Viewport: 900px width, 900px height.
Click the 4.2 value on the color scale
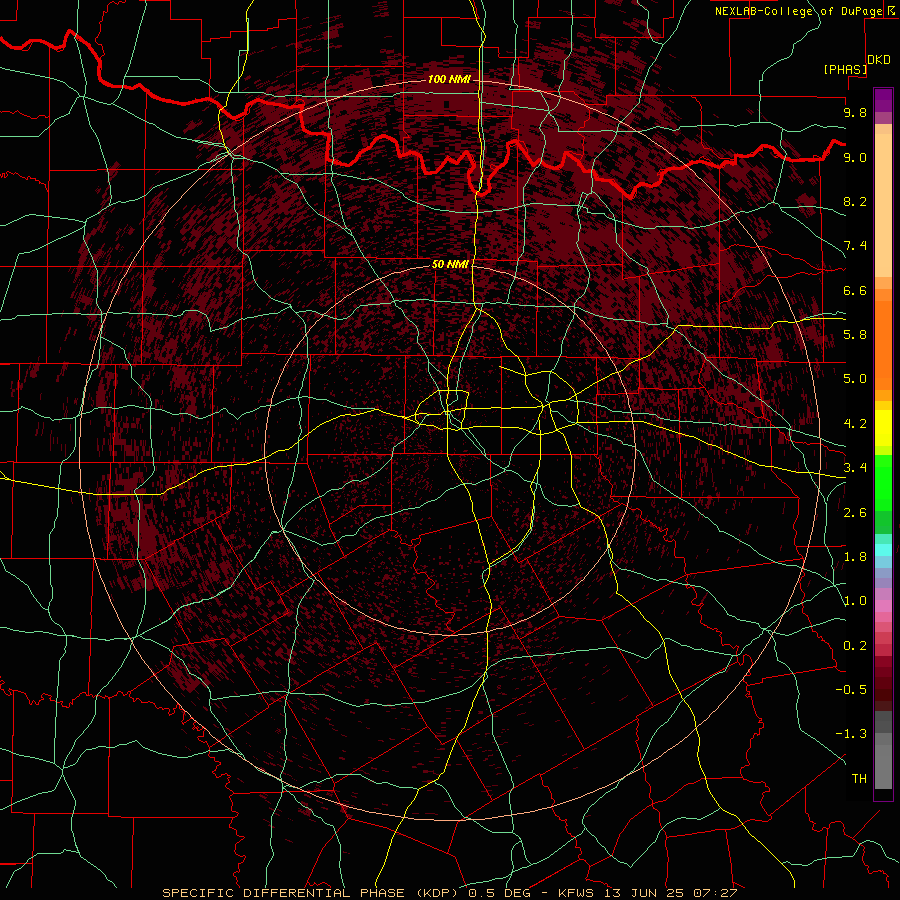point(855,424)
